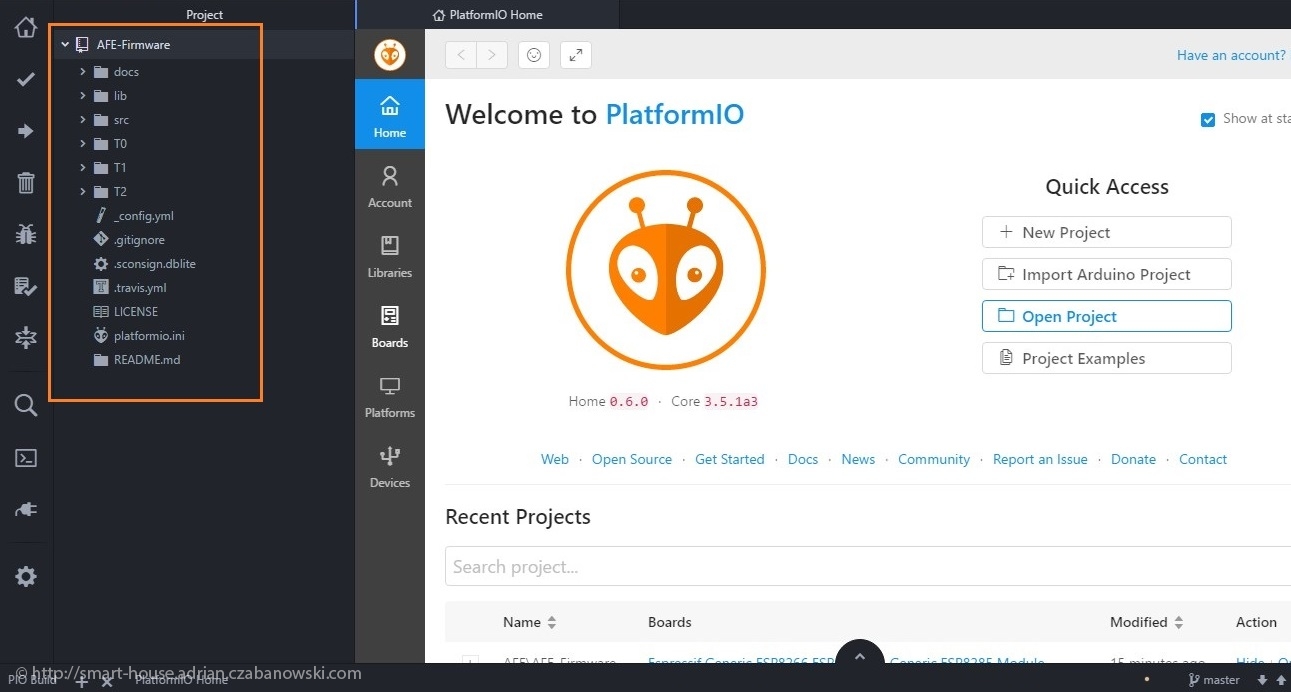Image resolution: width=1291 pixels, height=692 pixels.
Task: Open the Open Source link
Action: [x=632, y=459]
